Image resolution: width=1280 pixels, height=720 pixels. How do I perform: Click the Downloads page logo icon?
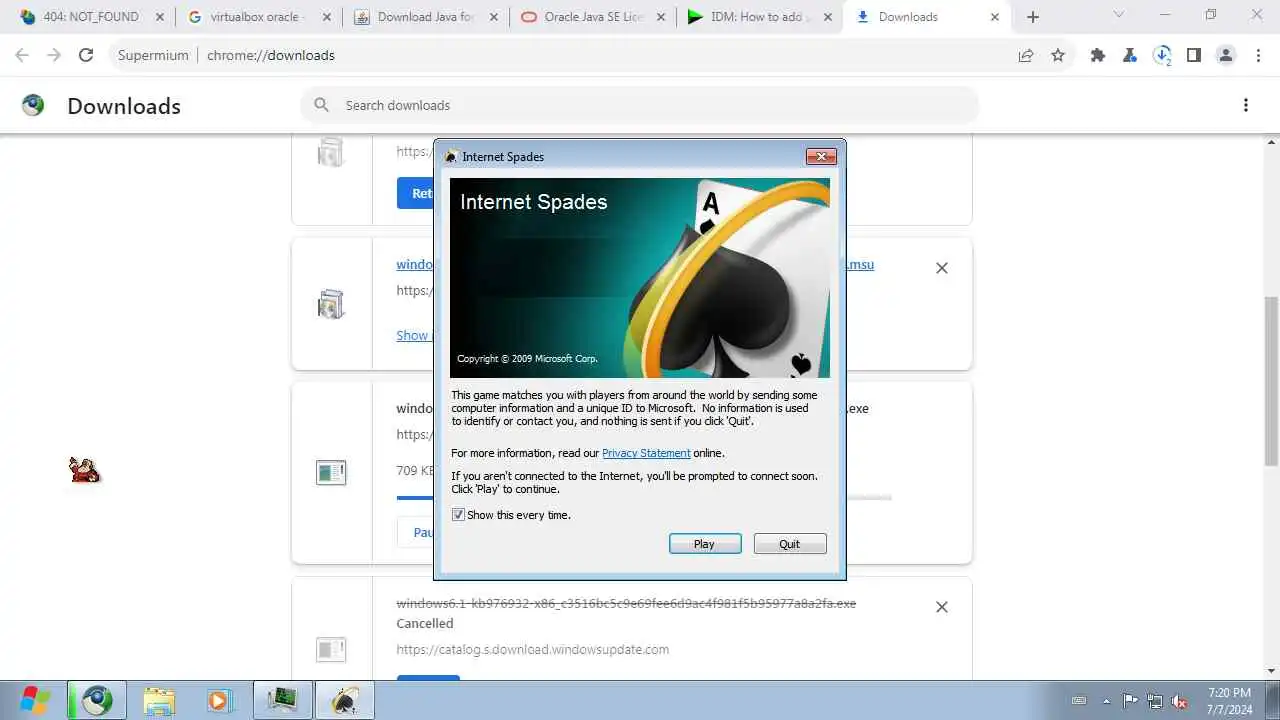coord(33,105)
